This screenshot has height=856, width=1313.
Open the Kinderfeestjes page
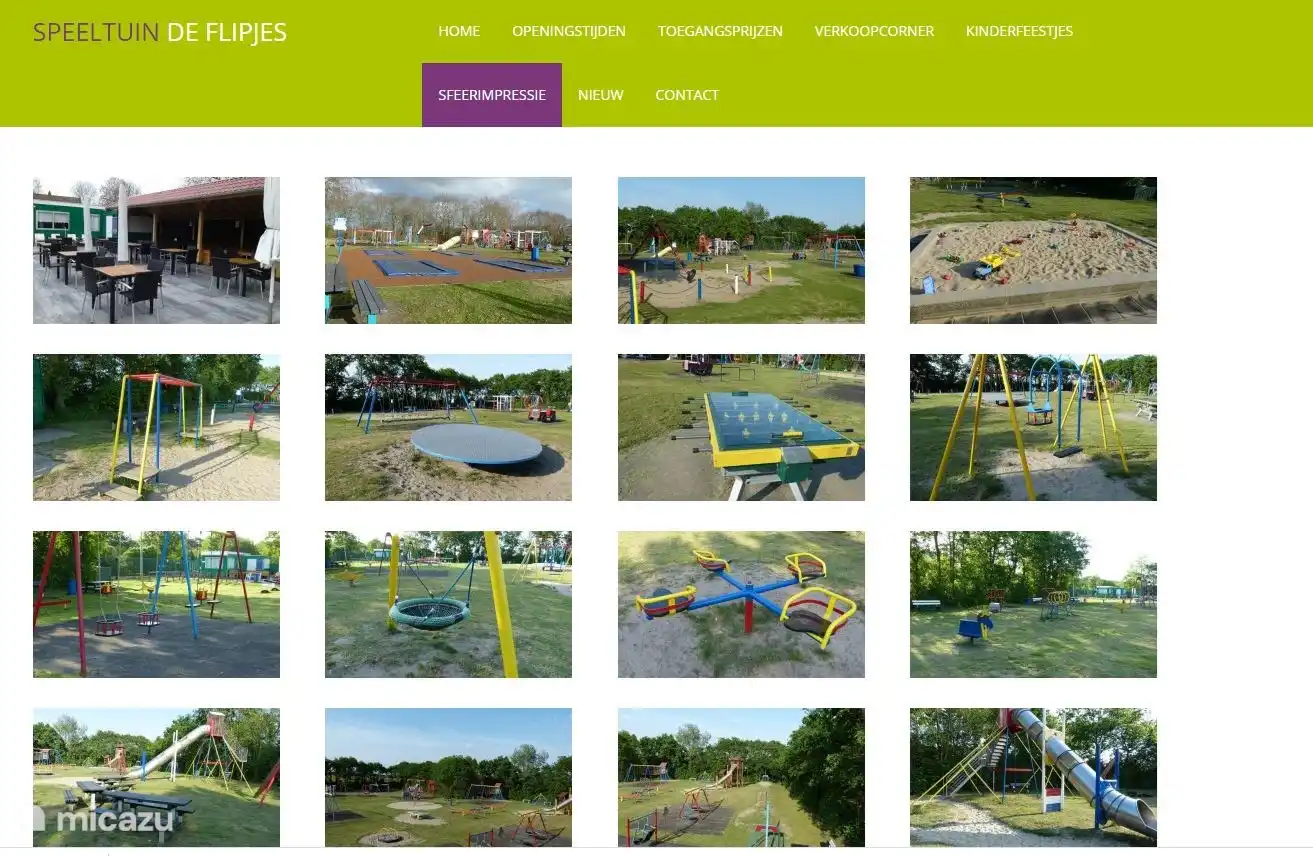click(1019, 31)
